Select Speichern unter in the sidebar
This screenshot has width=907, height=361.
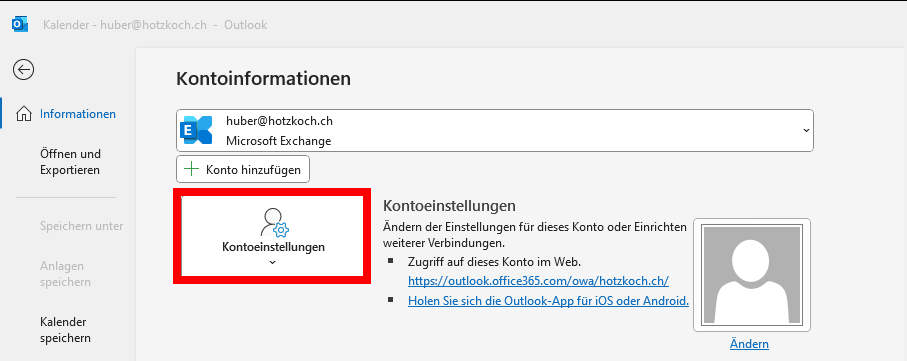pos(82,226)
